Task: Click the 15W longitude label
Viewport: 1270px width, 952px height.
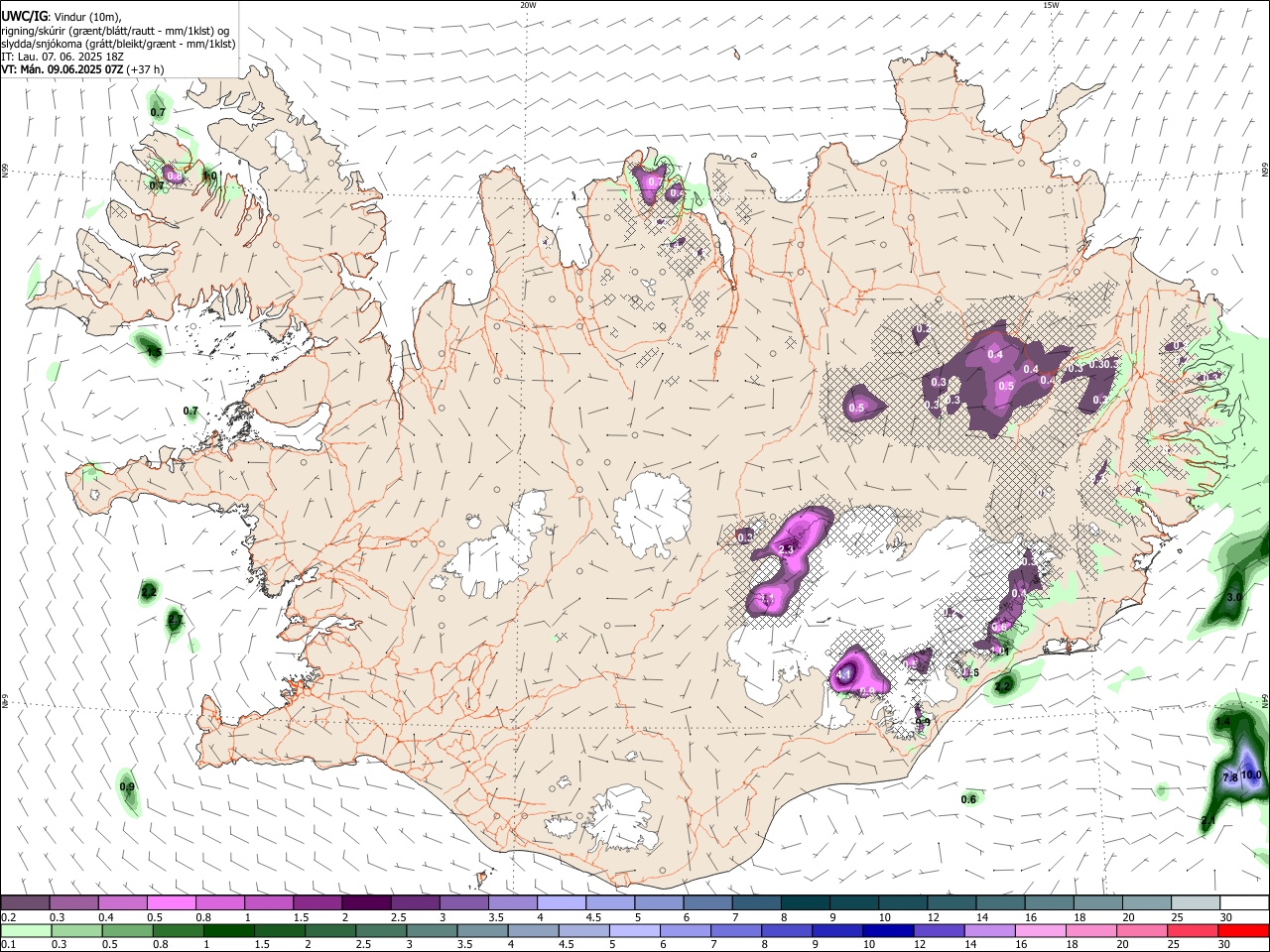Action: pyautogui.click(x=1051, y=5)
